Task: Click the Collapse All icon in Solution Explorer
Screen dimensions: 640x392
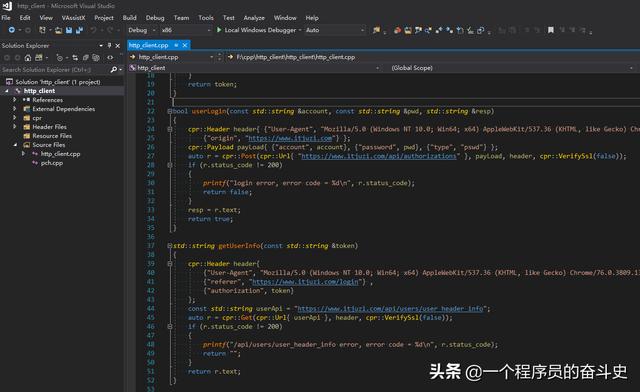Action: coord(85,58)
